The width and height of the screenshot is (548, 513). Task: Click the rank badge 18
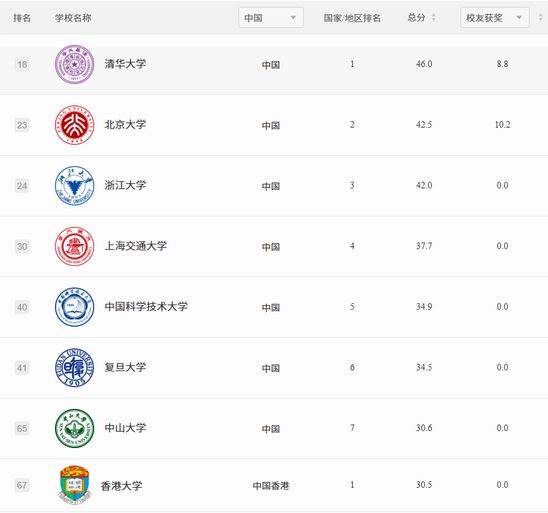[x=22, y=65]
